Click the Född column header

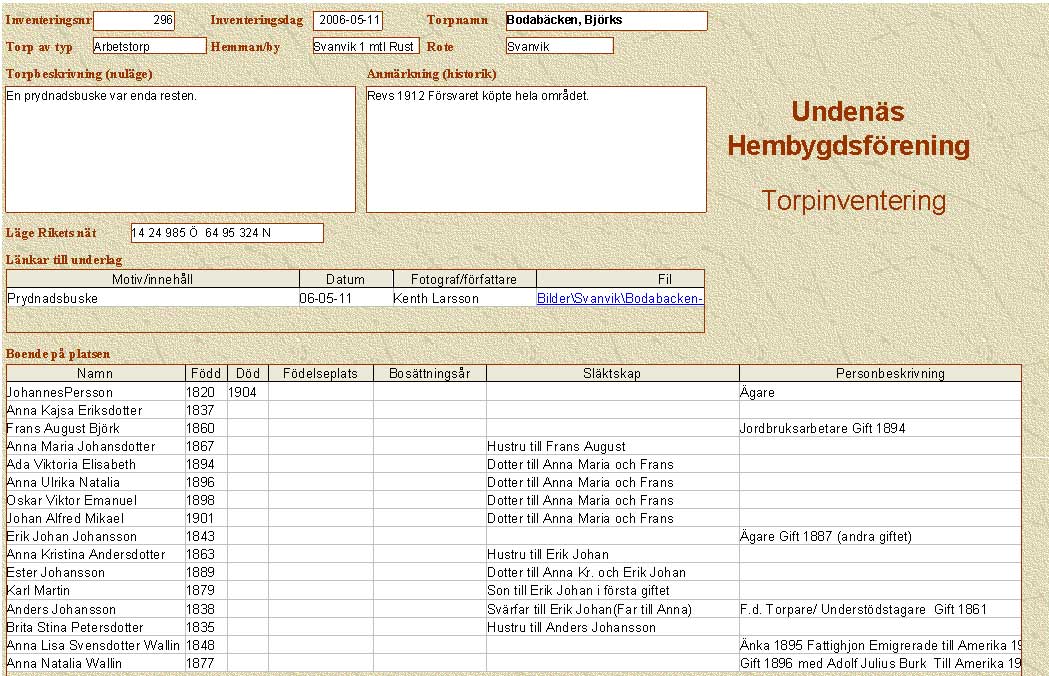(x=206, y=374)
